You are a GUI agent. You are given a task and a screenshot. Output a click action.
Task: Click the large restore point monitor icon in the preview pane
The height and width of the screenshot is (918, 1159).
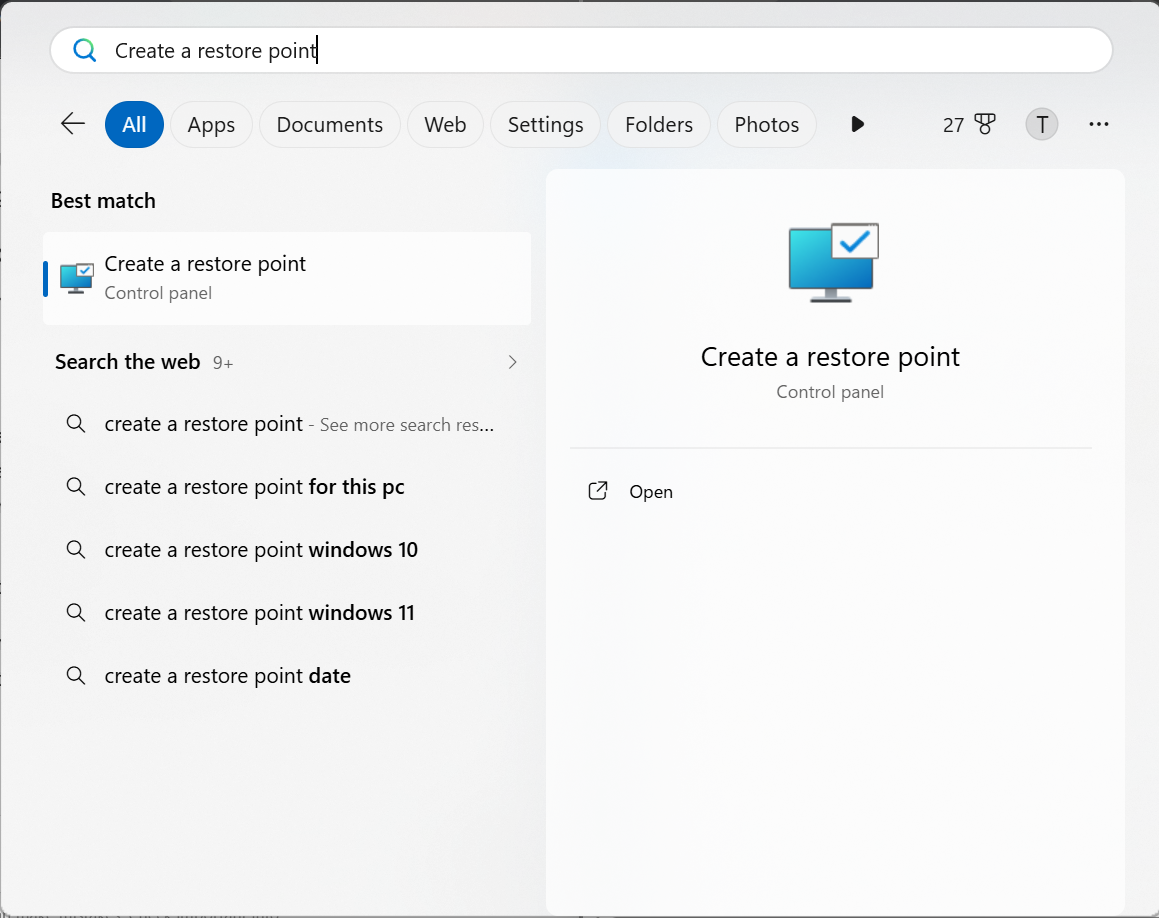point(833,262)
